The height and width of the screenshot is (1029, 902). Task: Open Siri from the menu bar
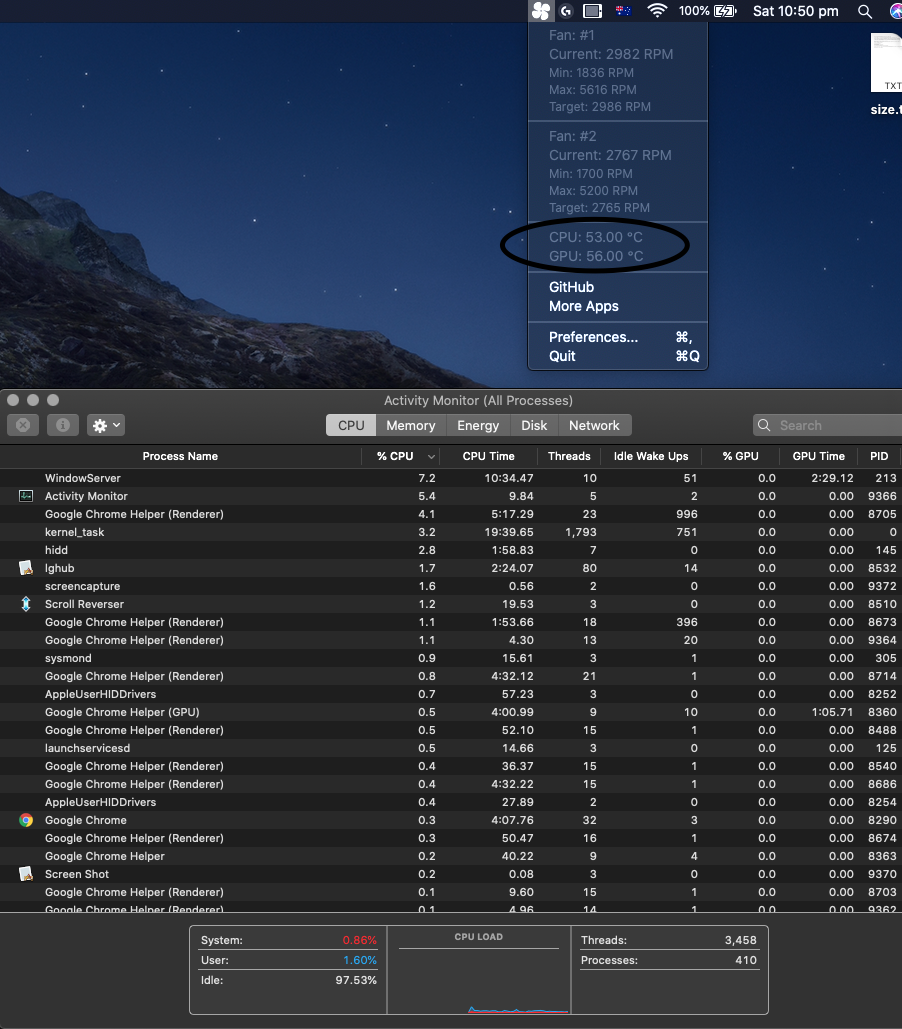895,11
